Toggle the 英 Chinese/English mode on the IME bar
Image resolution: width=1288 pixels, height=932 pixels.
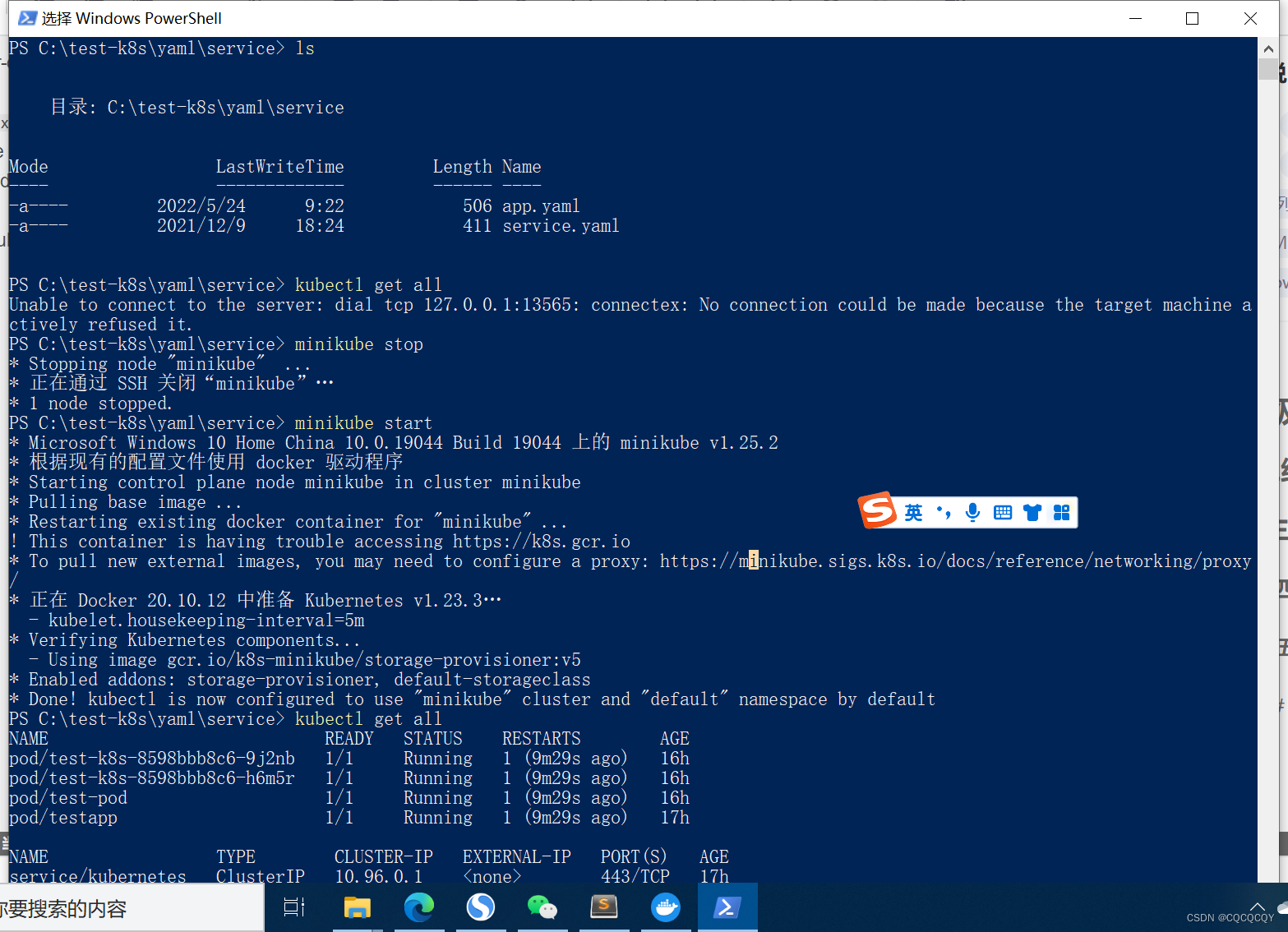point(913,513)
